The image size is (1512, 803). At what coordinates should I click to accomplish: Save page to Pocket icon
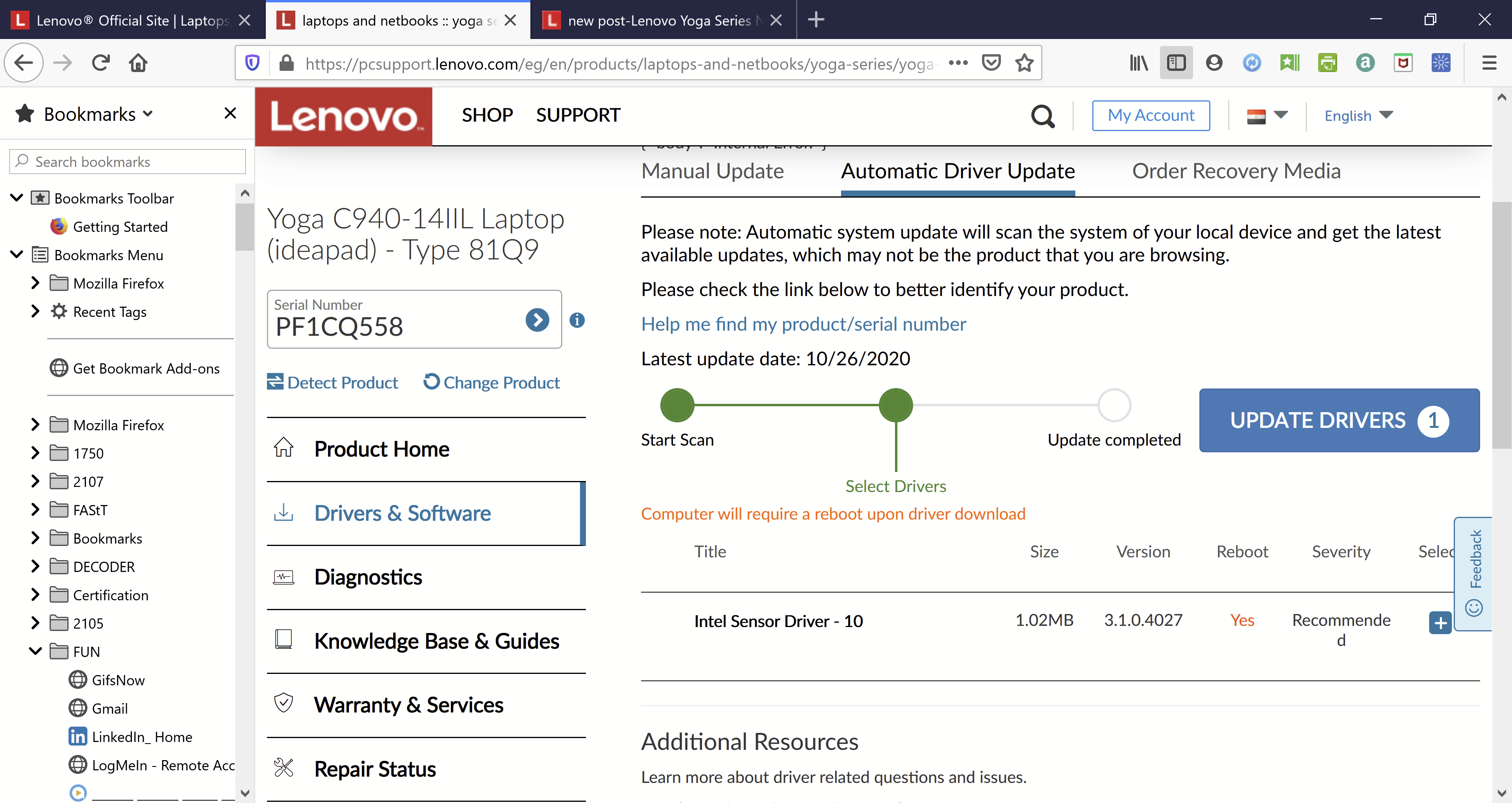coord(991,63)
